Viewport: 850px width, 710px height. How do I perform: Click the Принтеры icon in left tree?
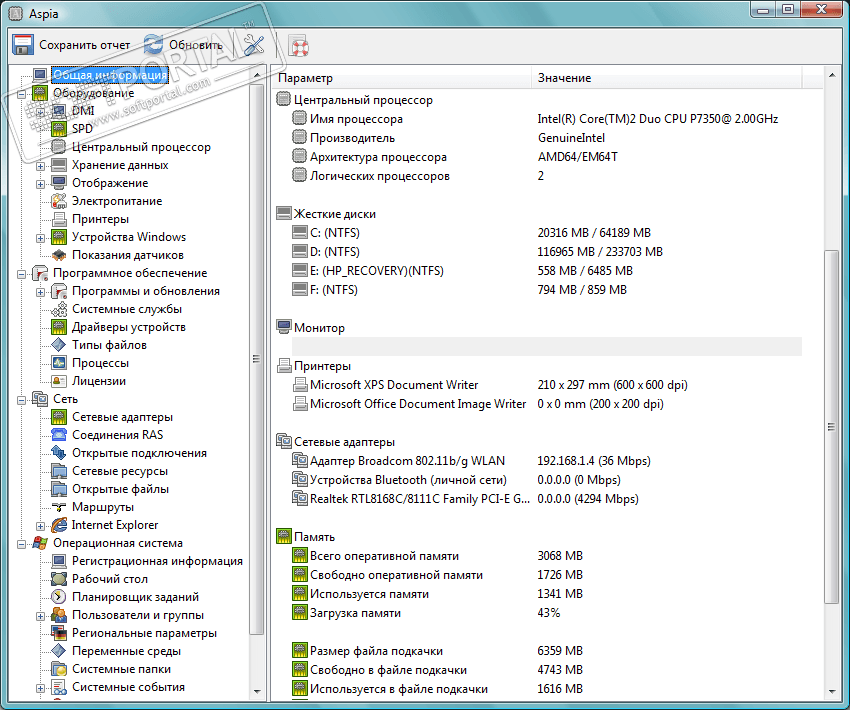[59, 219]
